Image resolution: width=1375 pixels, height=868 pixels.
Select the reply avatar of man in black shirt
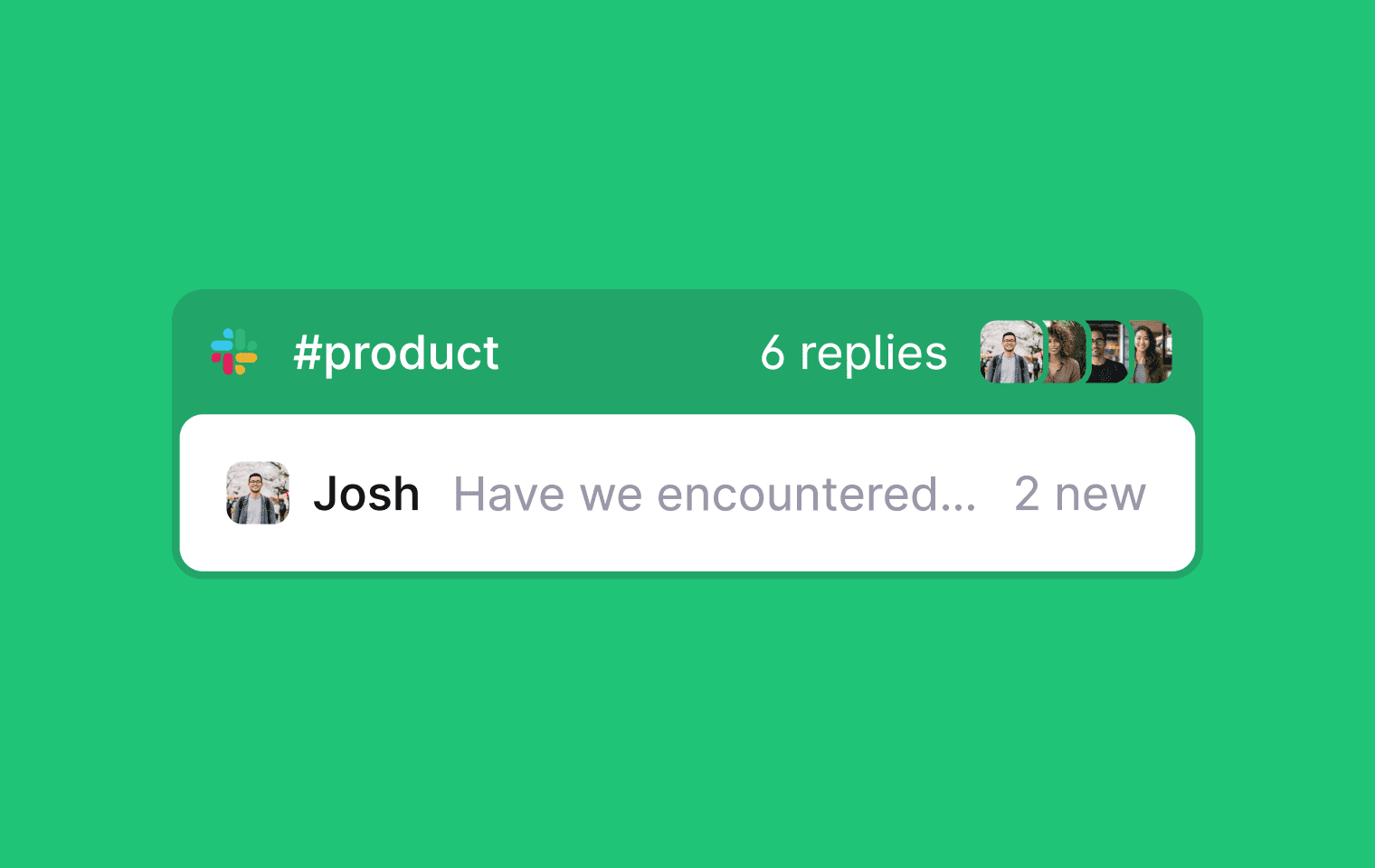(x=1108, y=352)
